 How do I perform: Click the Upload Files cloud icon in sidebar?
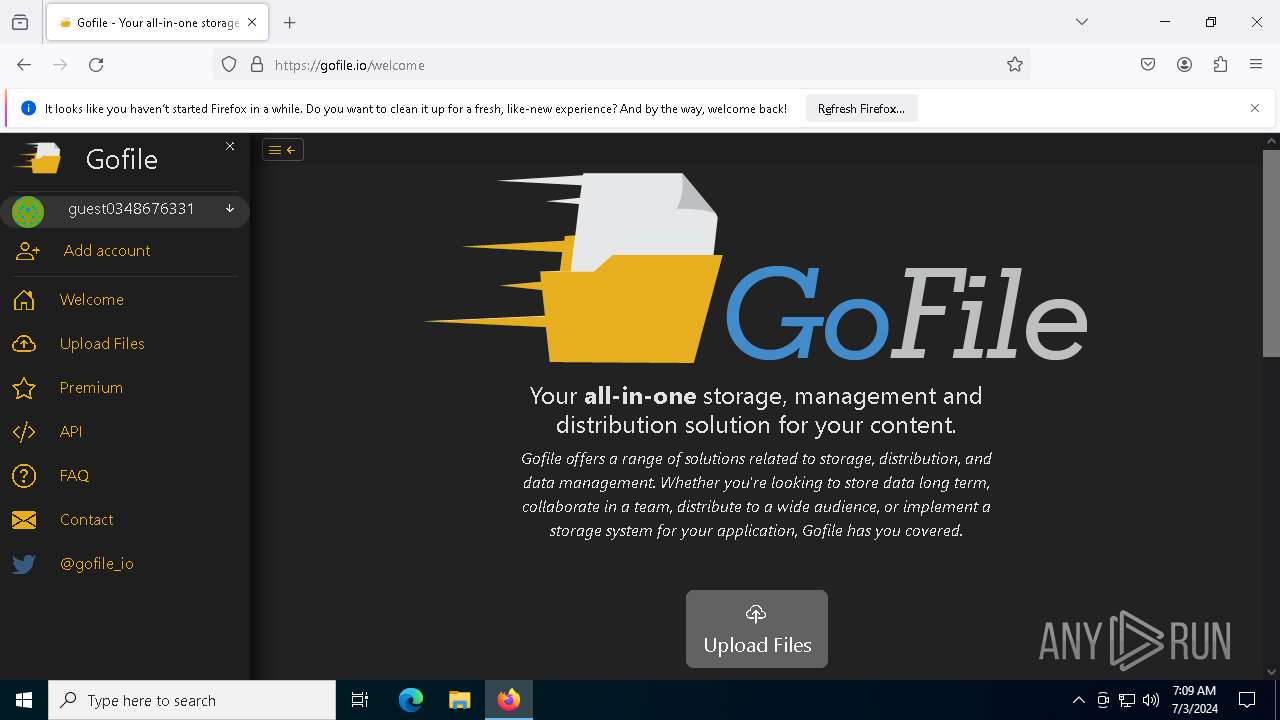tap(24, 344)
